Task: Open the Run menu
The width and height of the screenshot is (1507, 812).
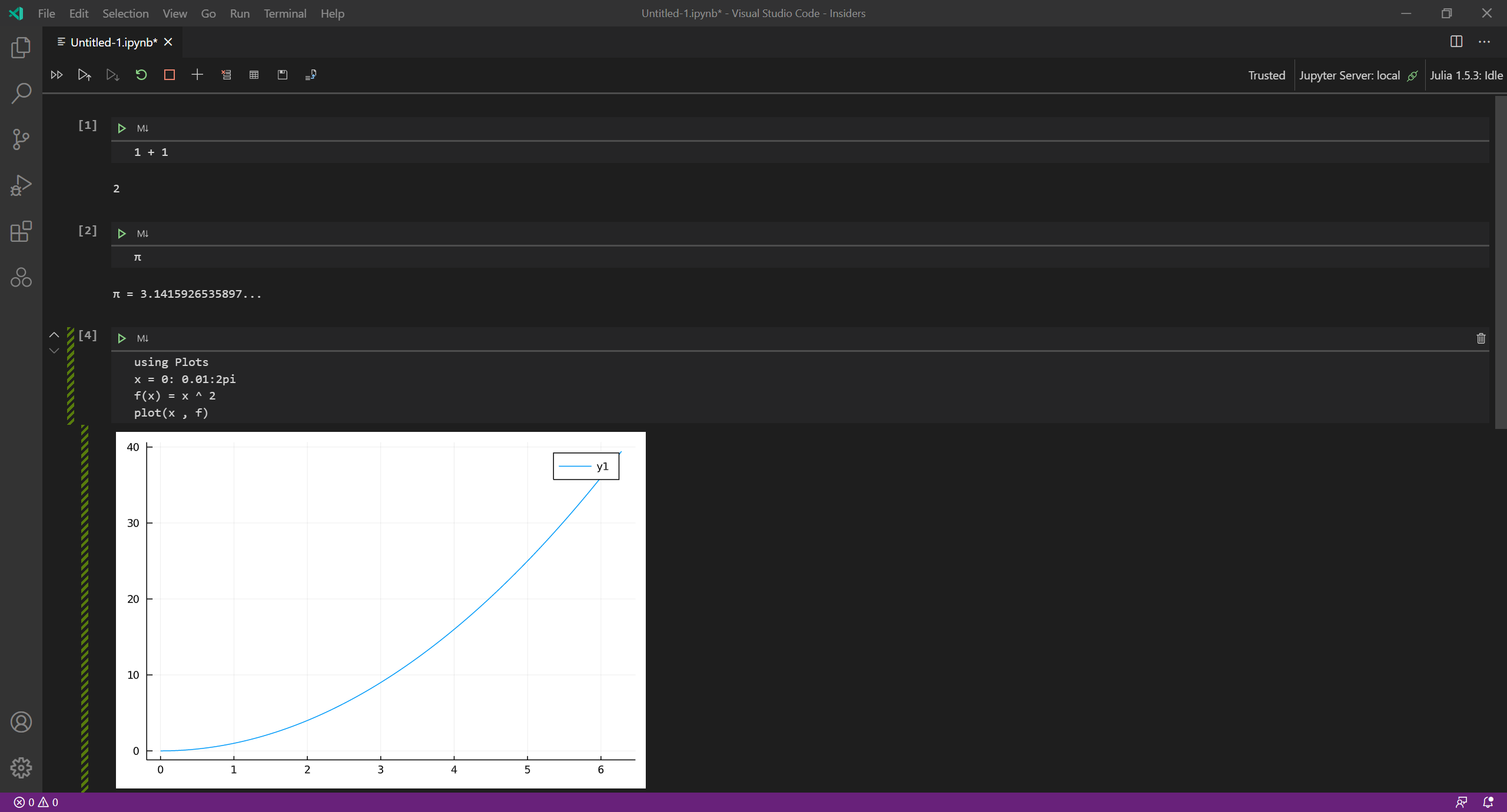Action: (x=239, y=13)
